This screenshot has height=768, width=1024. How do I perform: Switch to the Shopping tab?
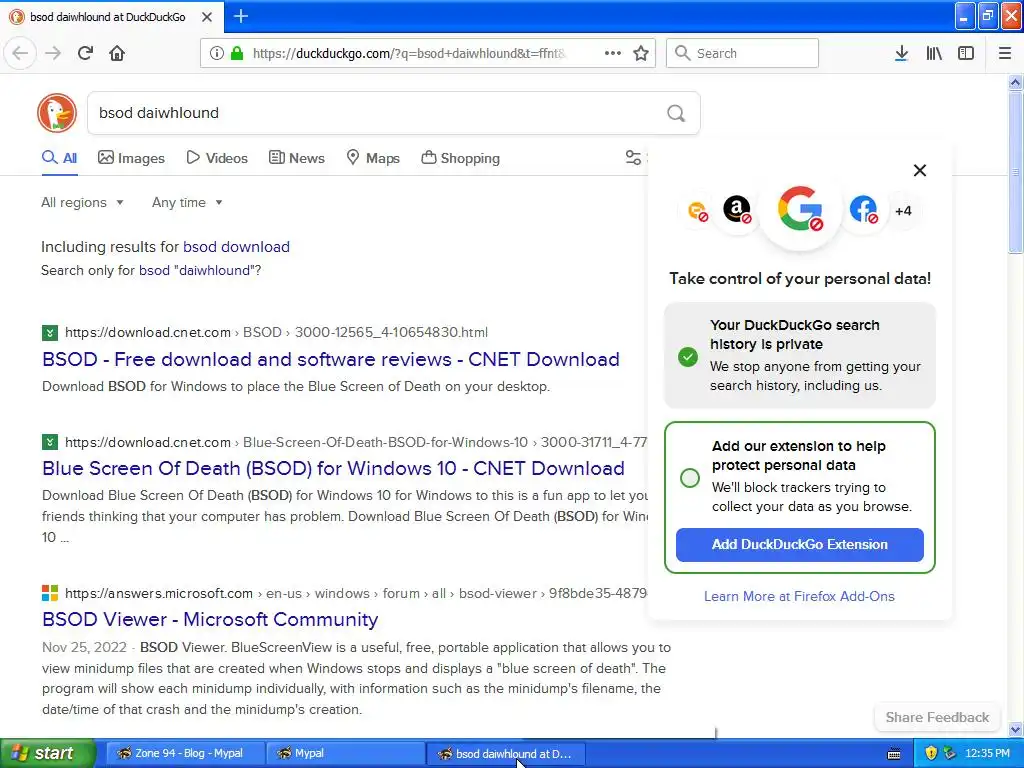(x=460, y=158)
